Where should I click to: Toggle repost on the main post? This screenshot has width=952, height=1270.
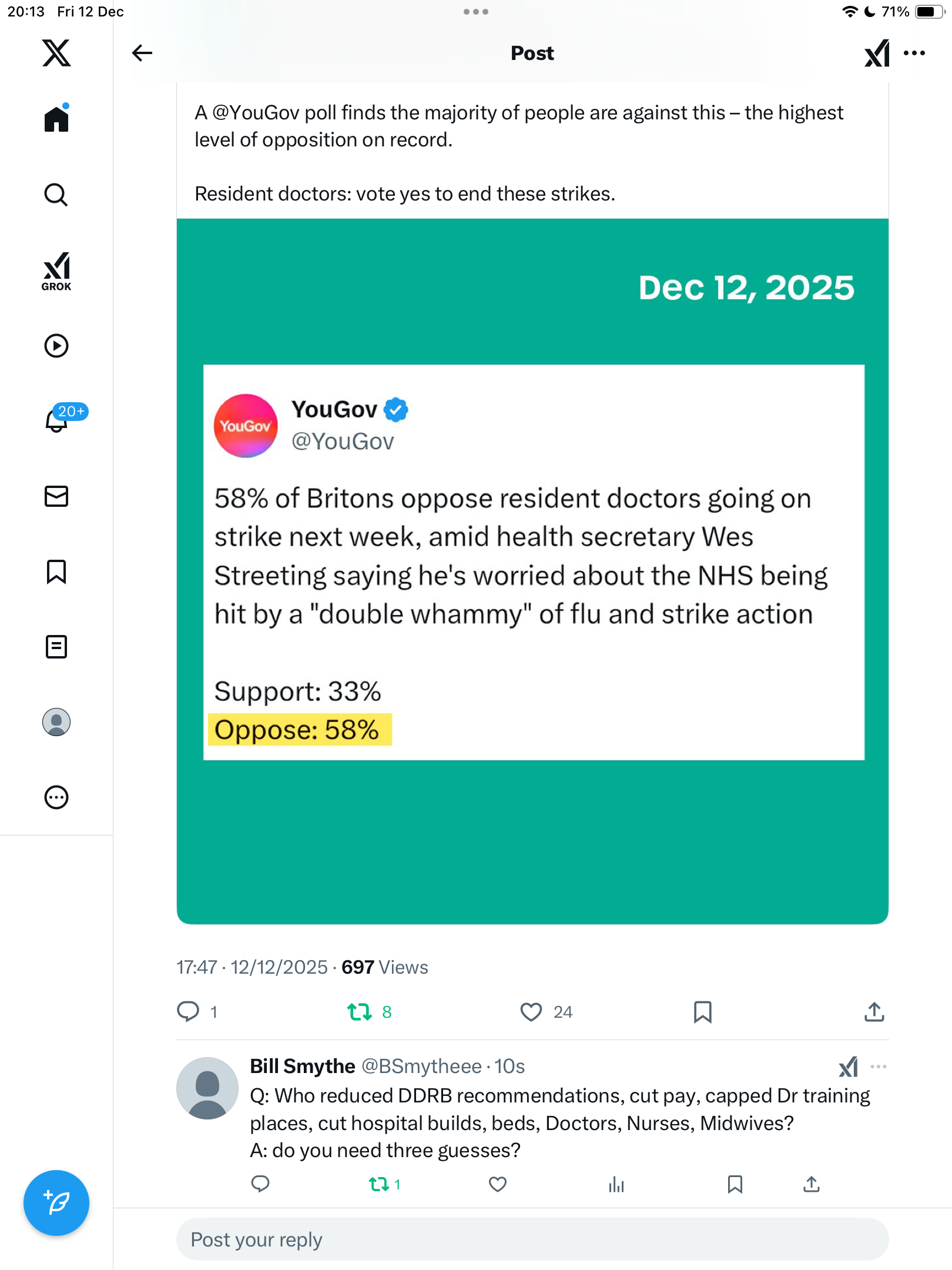(360, 1012)
